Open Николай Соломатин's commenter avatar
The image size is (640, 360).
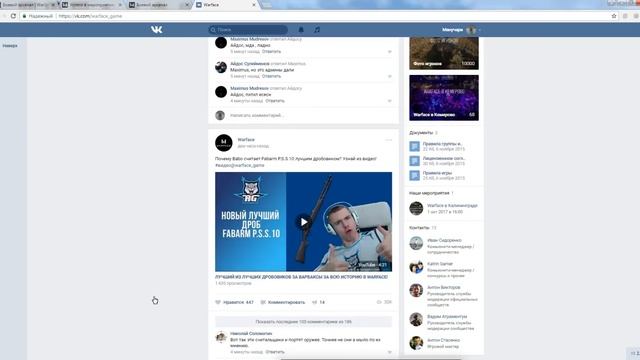point(221,337)
